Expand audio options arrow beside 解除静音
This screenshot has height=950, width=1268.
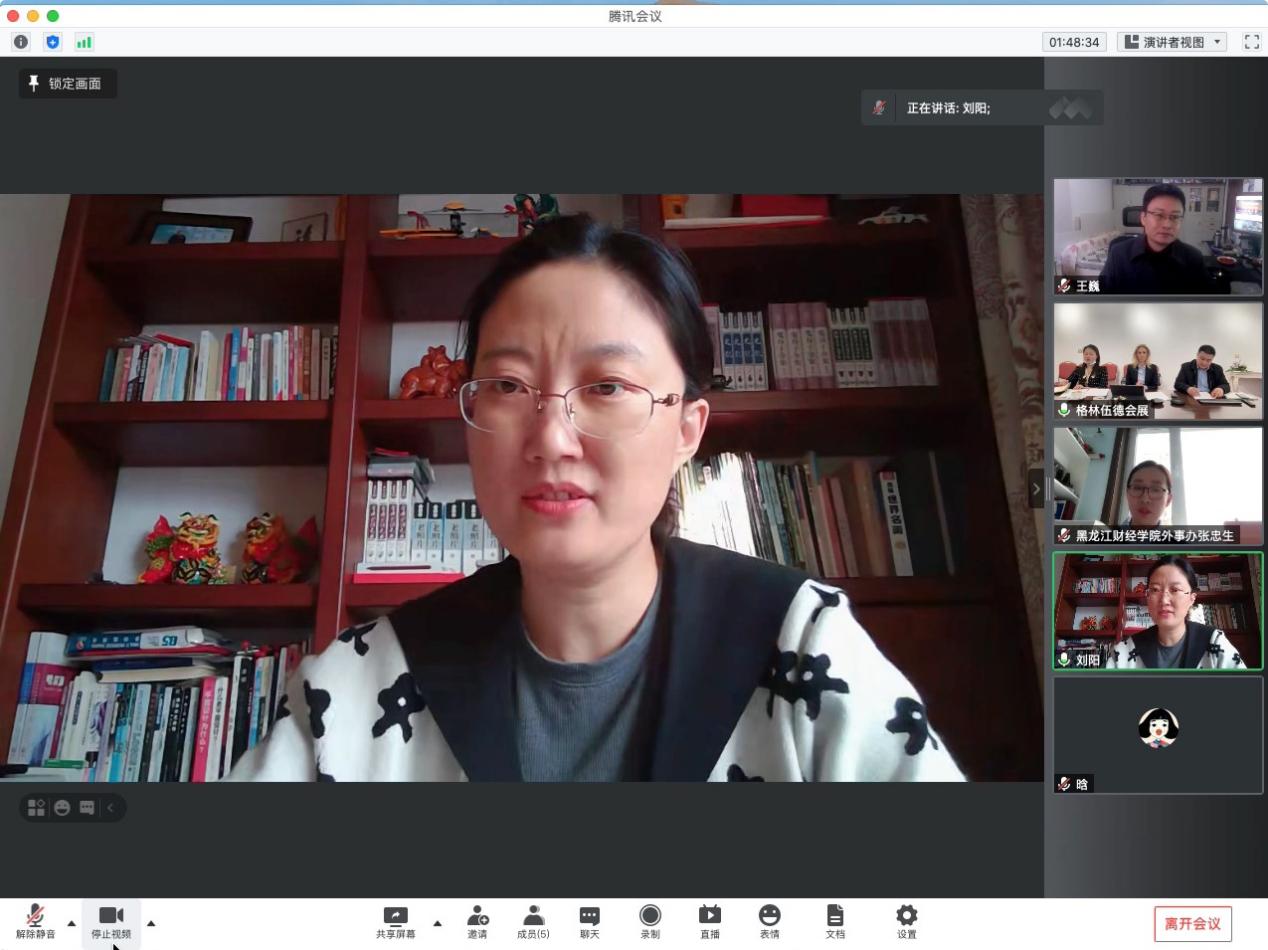pyautogui.click(x=71, y=922)
